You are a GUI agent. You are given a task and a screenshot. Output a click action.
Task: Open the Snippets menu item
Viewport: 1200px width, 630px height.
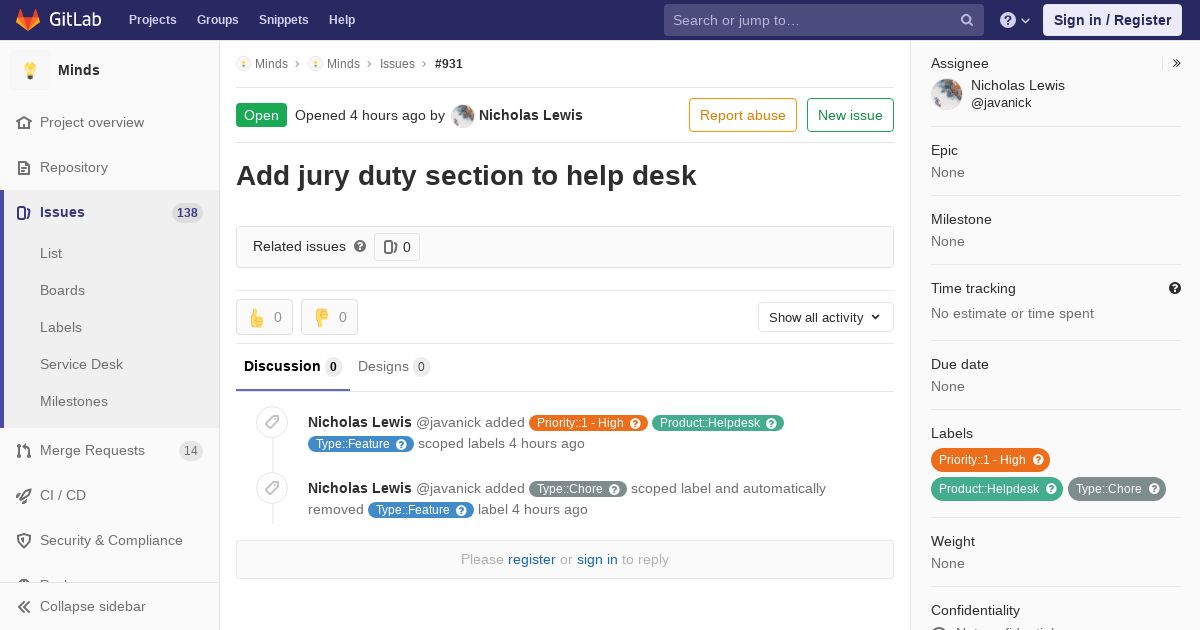pyautogui.click(x=284, y=20)
